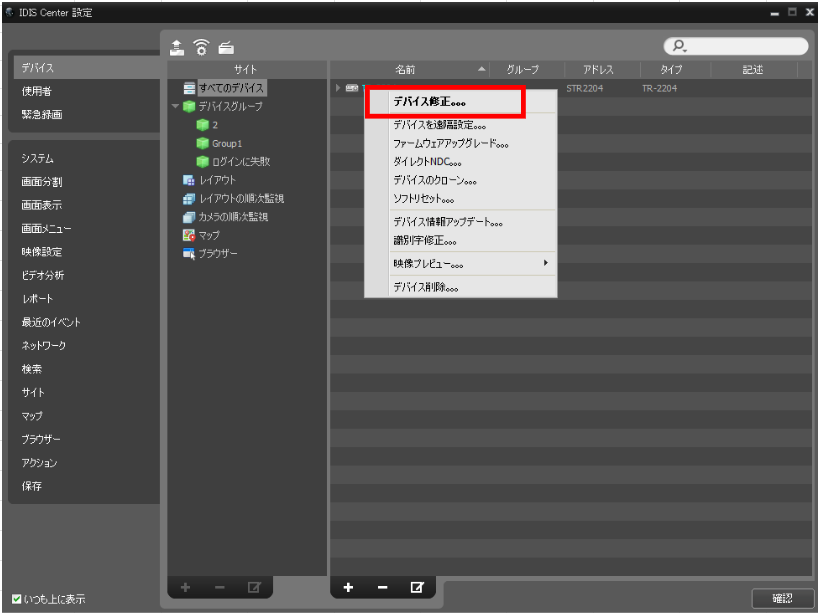Click the ブラウザー icon in site tree
Viewport: 818px width, 613px height.
pos(189,254)
